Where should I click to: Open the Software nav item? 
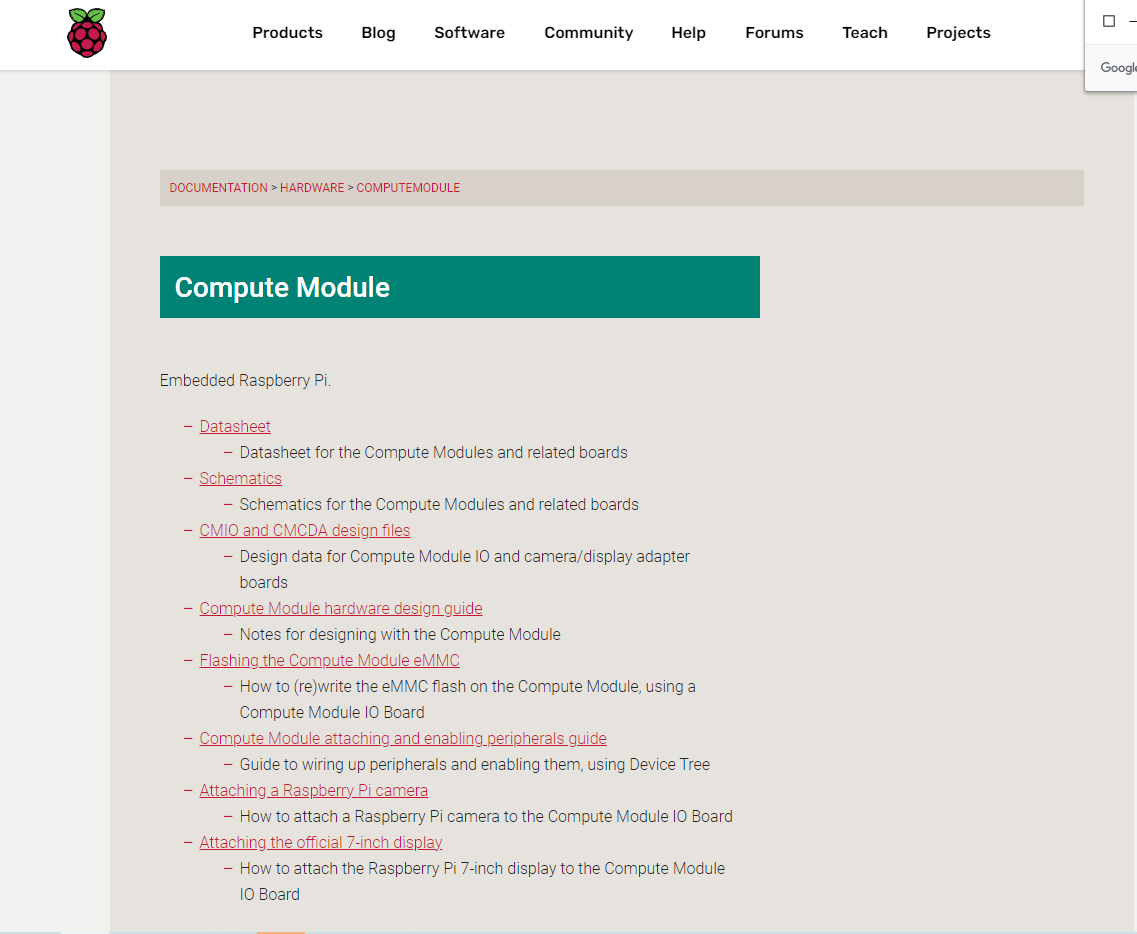[x=469, y=33]
